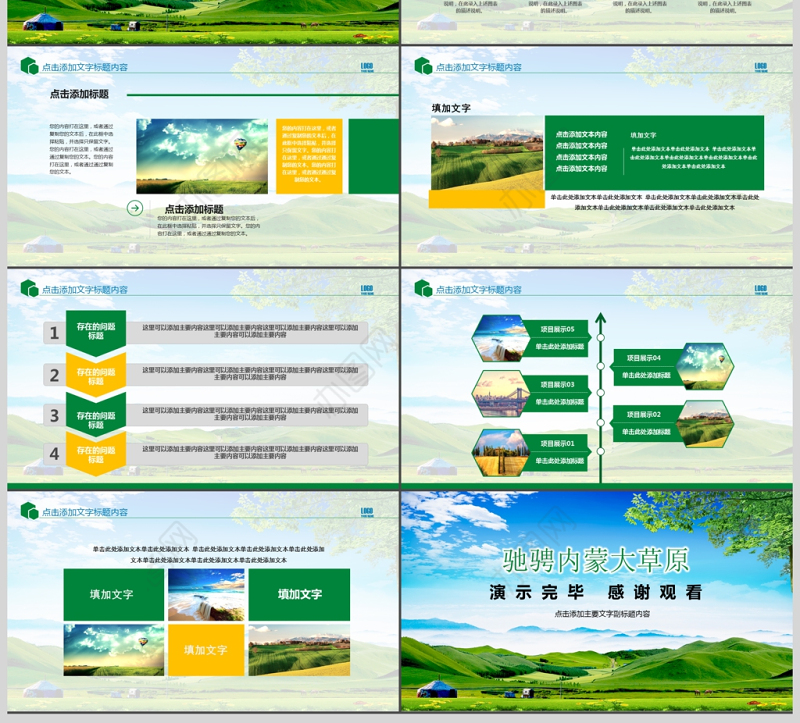The height and width of the screenshot is (723, 800).
Task: Click the green 填加文字 tile at grid top left
Action: click(111, 594)
